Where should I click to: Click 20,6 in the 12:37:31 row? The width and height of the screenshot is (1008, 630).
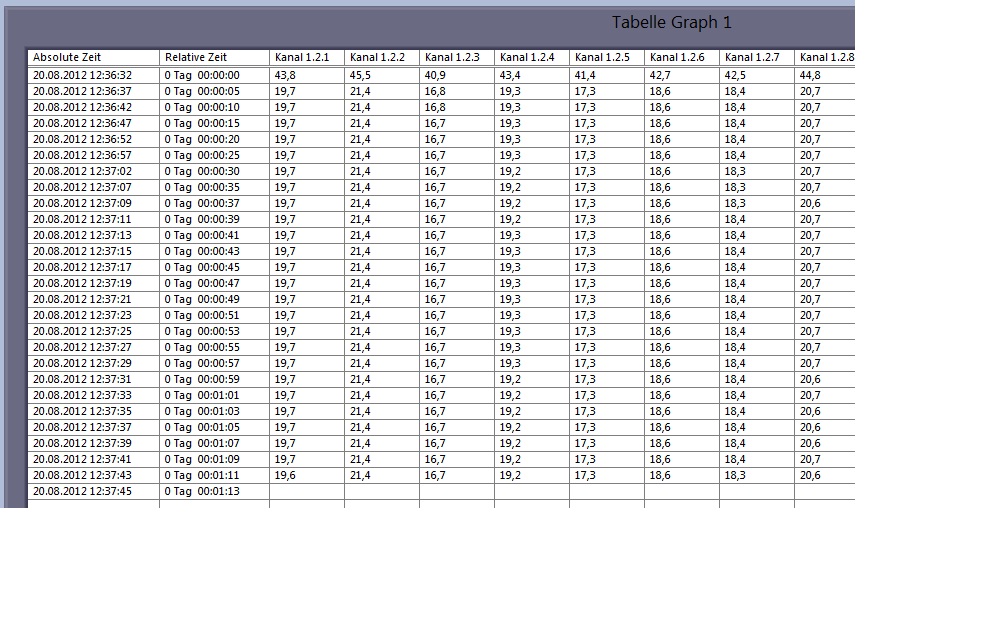825,379
